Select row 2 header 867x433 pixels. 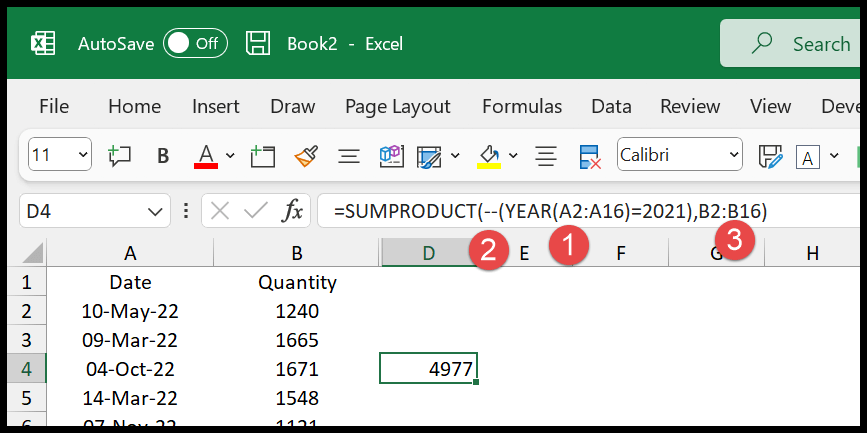pyautogui.click(x=27, y=311)
